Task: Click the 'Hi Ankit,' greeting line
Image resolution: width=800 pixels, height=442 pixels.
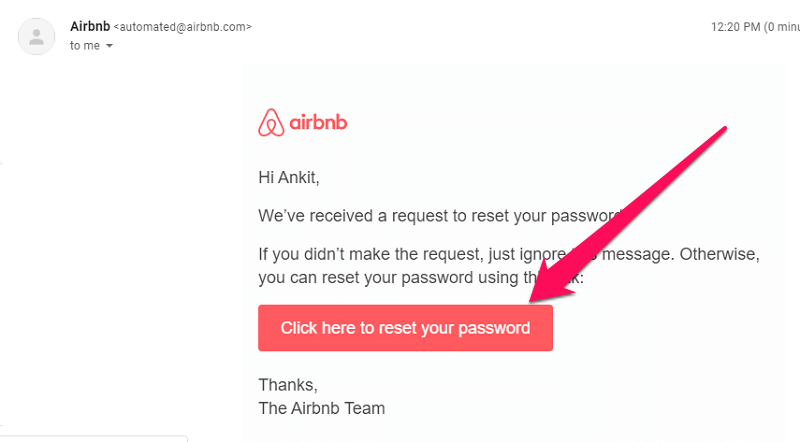Action: tap(289, 178)
